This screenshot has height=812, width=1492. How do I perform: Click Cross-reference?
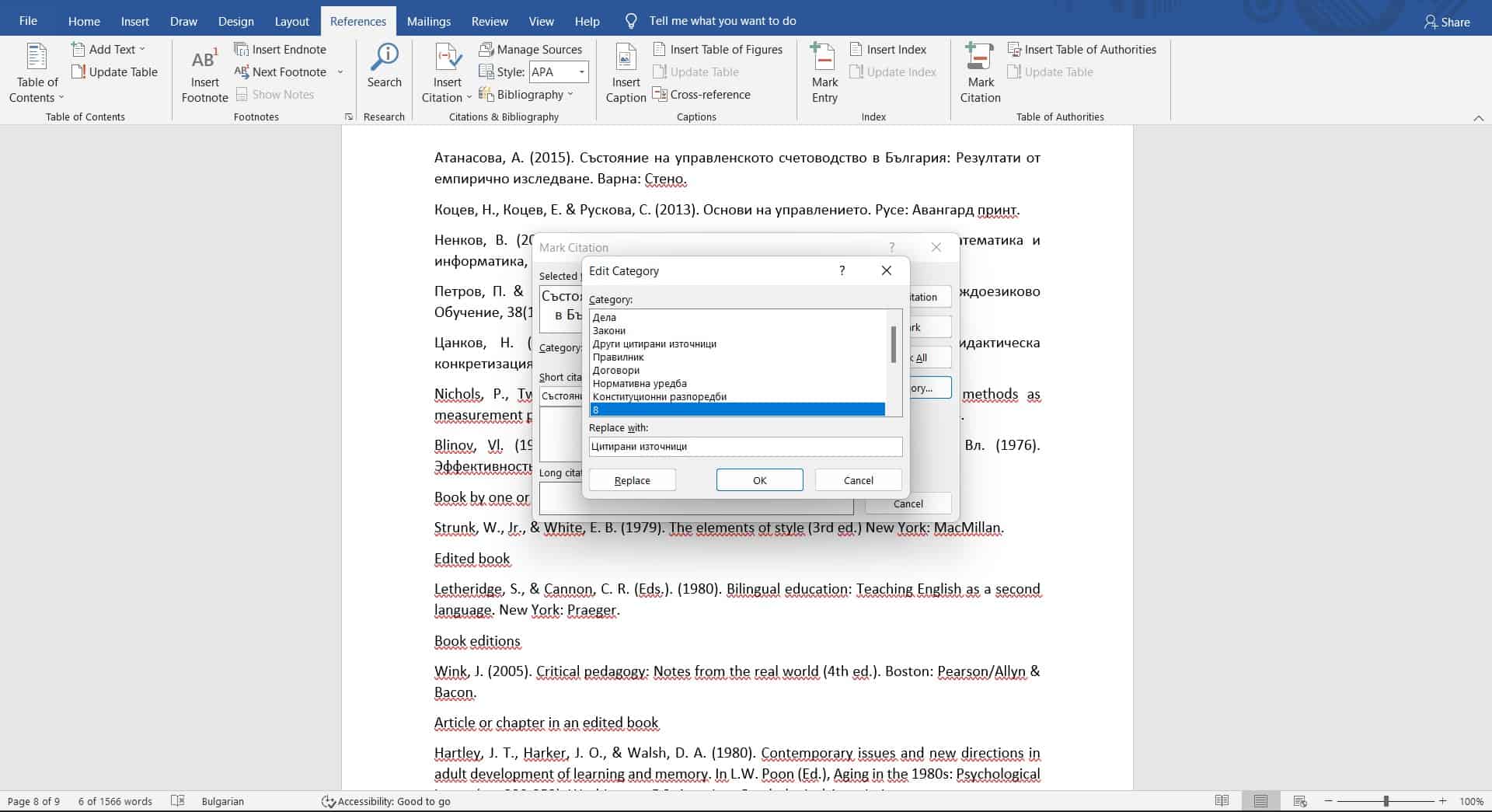click(x=702, y=94)
